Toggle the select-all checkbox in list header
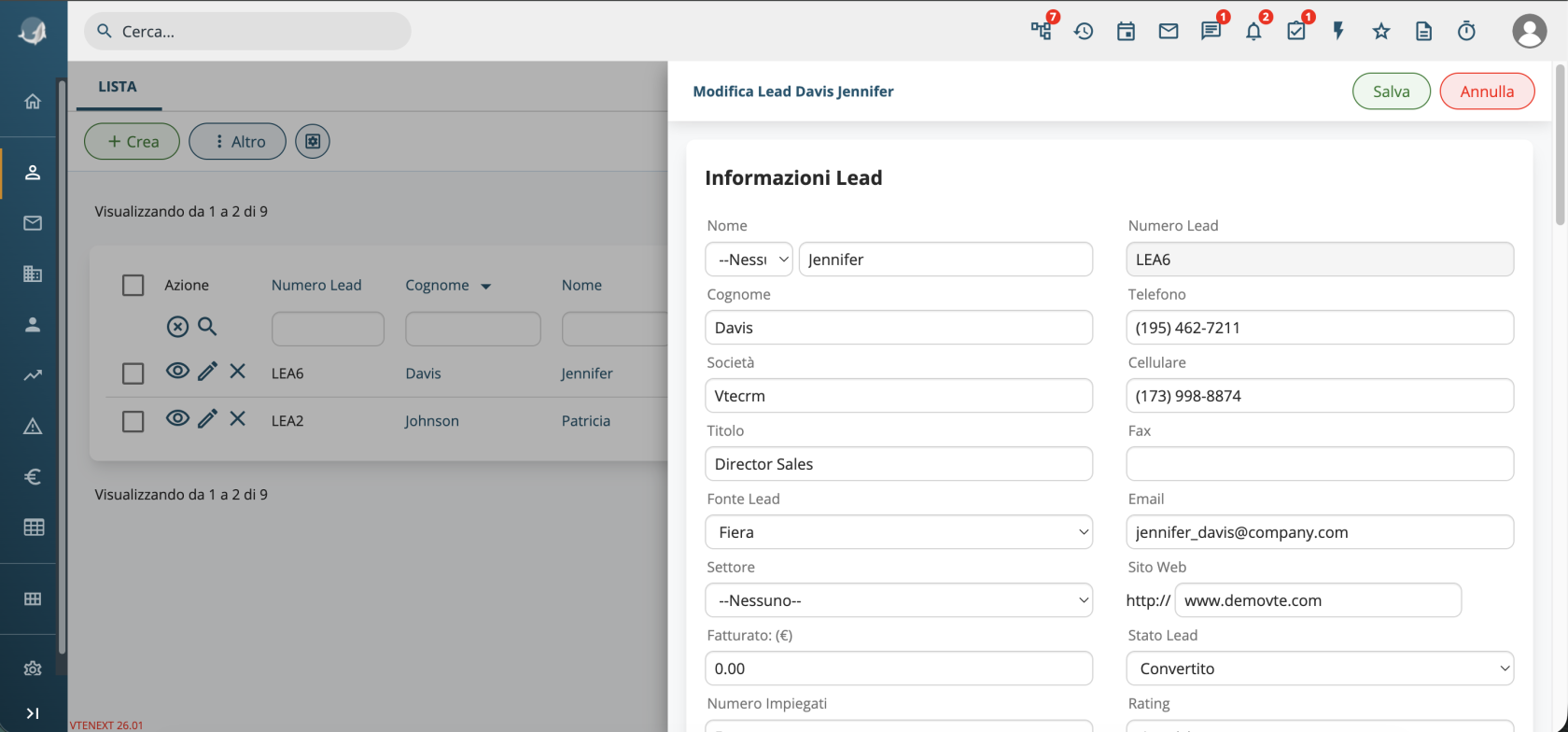Viewport: 1568px width, 732px height. click(133, 285)
